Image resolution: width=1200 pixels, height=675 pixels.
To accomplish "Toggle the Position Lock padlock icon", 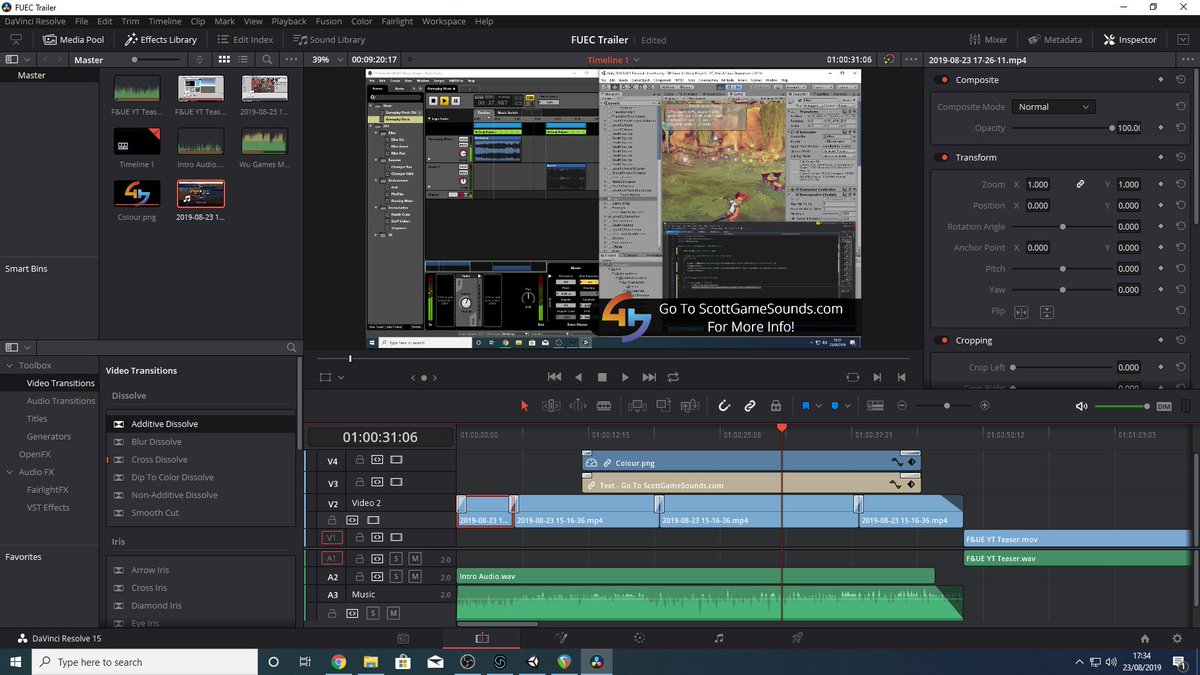I will pos(775,405).
